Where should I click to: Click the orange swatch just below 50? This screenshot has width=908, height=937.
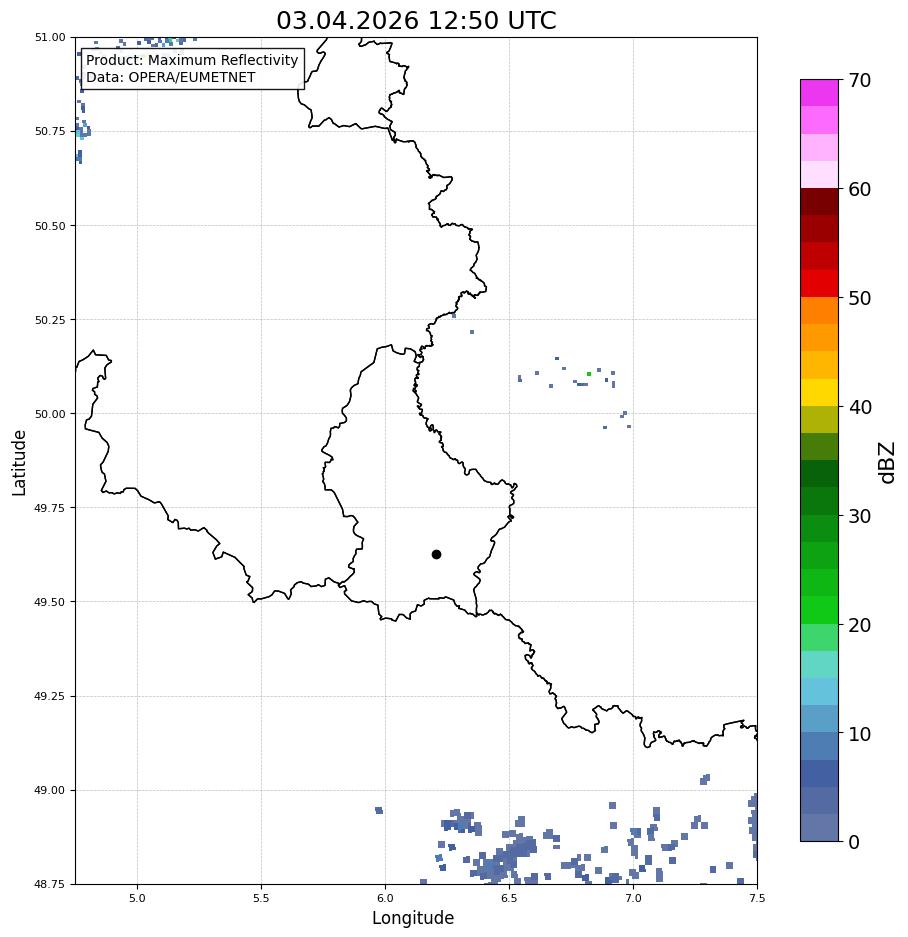[820, 311]
